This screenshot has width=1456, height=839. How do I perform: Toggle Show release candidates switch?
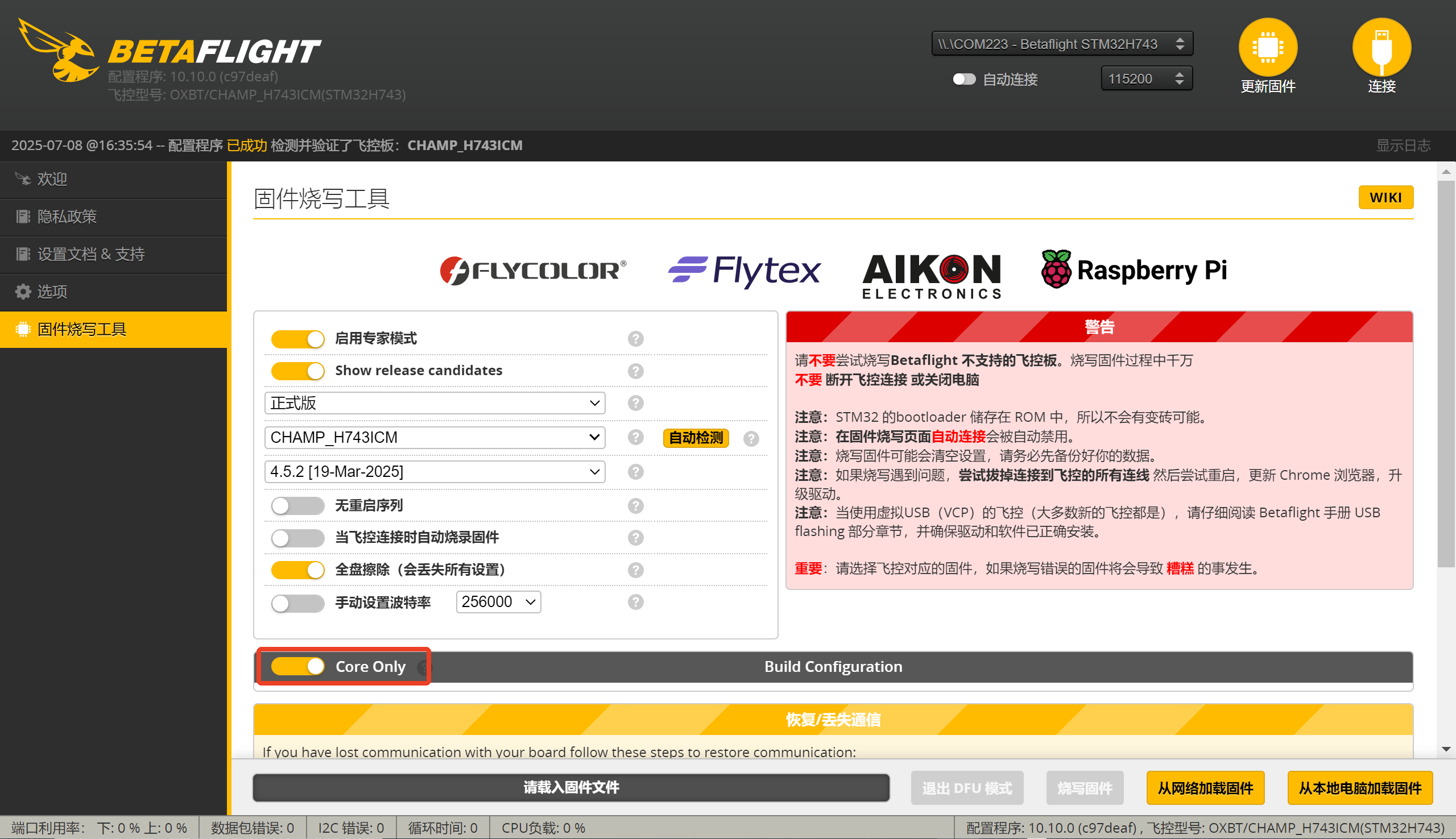298,371
